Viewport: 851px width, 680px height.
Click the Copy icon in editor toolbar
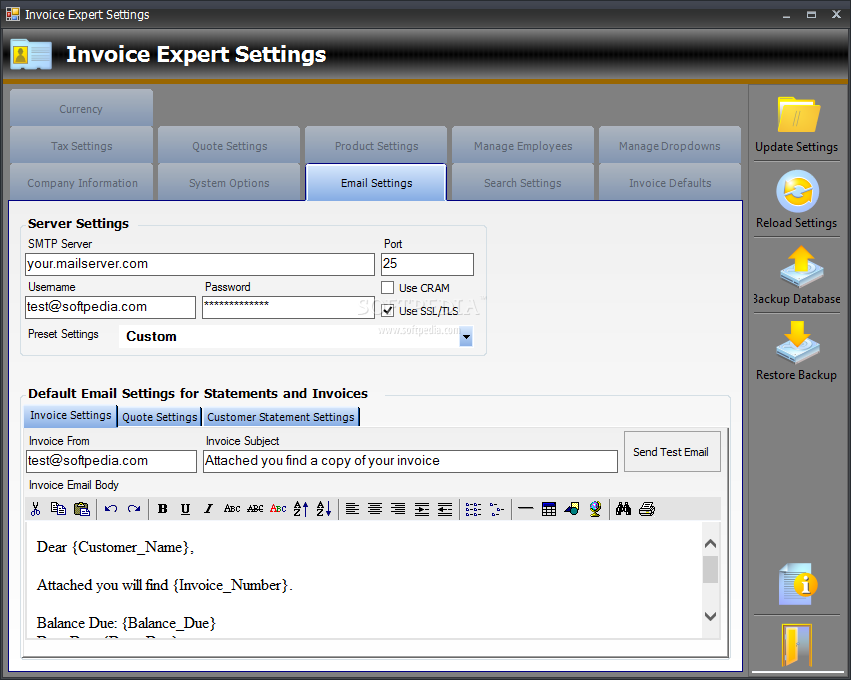point(58,509)
